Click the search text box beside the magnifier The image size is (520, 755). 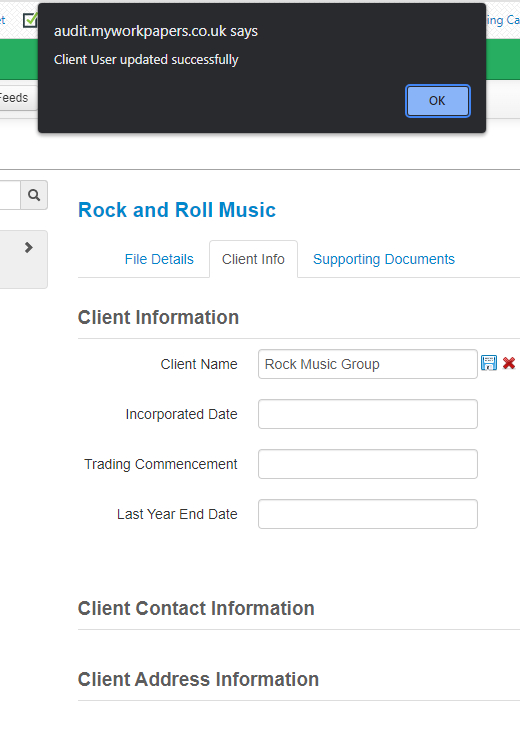tap(10, 195)
